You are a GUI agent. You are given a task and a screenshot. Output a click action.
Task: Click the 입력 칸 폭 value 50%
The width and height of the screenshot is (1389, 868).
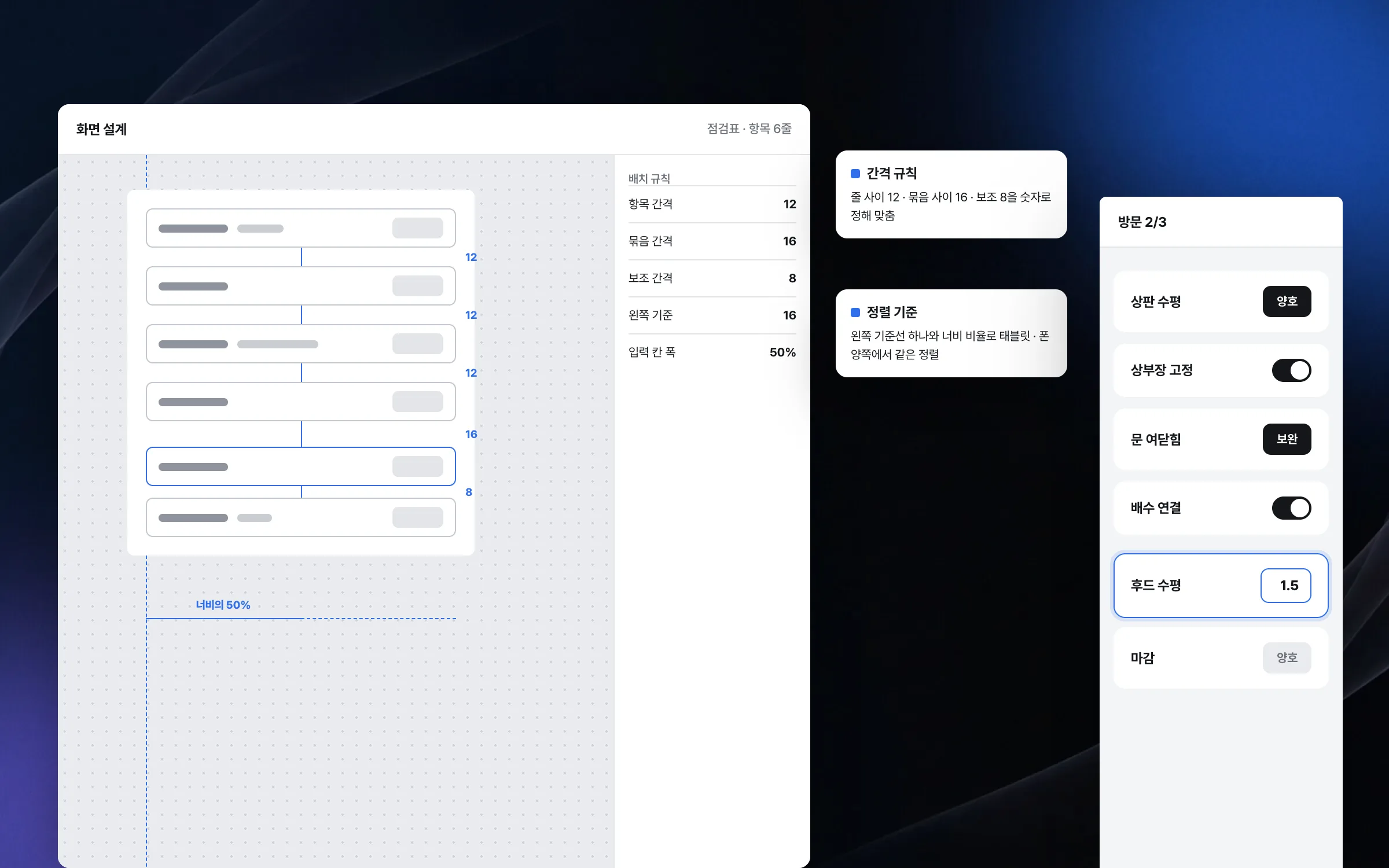[x=782, y=352]
